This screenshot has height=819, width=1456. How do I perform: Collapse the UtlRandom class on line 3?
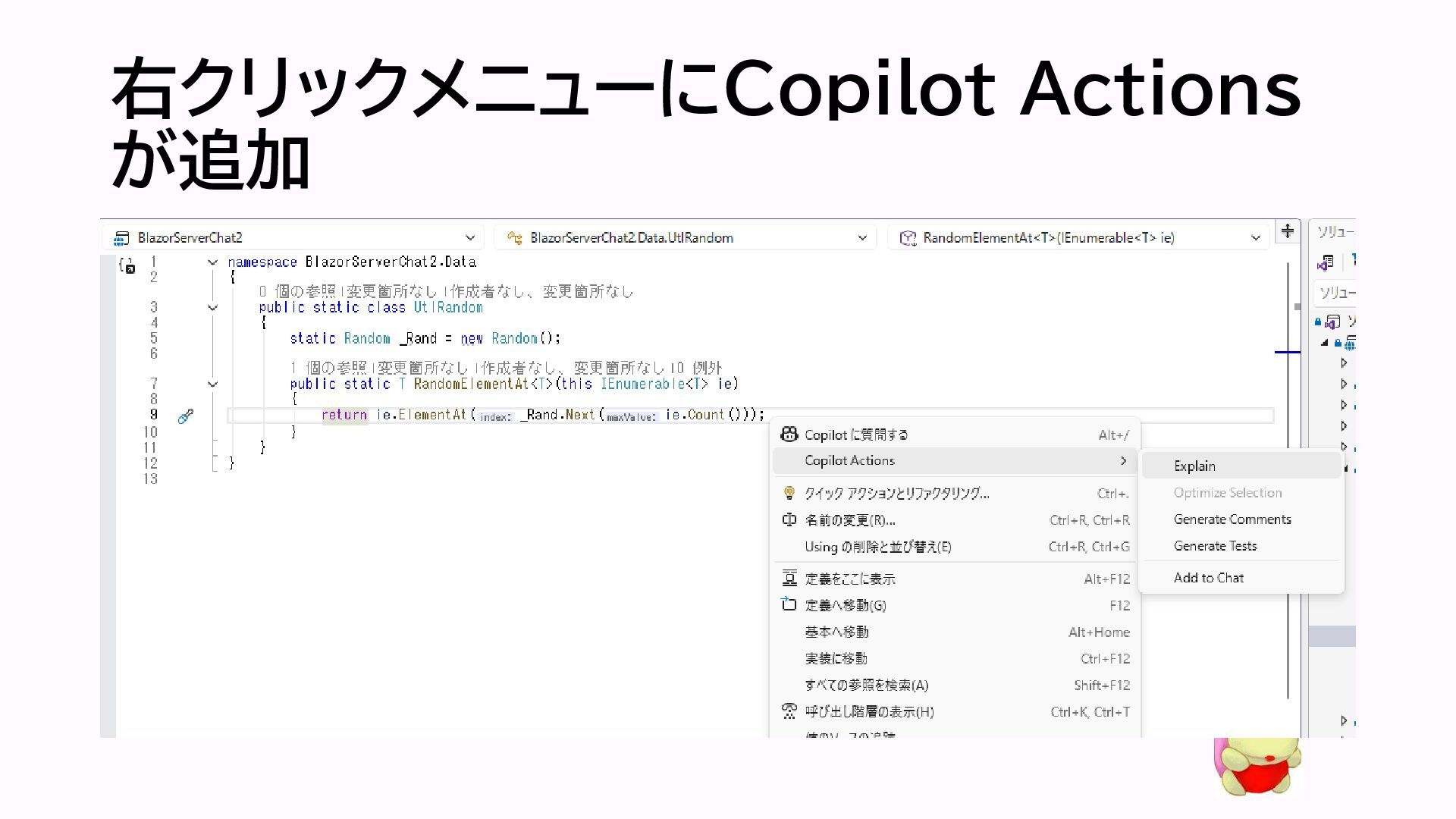[x=213, y=308]
